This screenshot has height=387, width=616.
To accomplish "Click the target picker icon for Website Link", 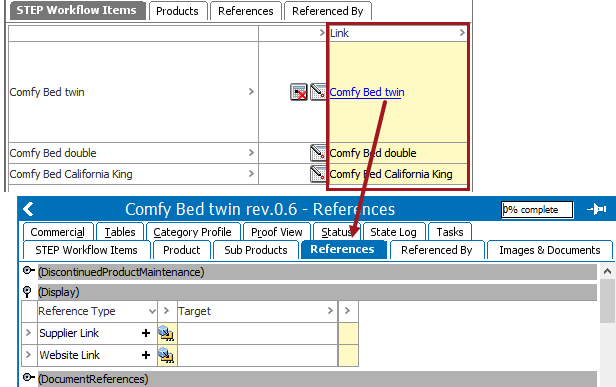I will pos(167,356).
